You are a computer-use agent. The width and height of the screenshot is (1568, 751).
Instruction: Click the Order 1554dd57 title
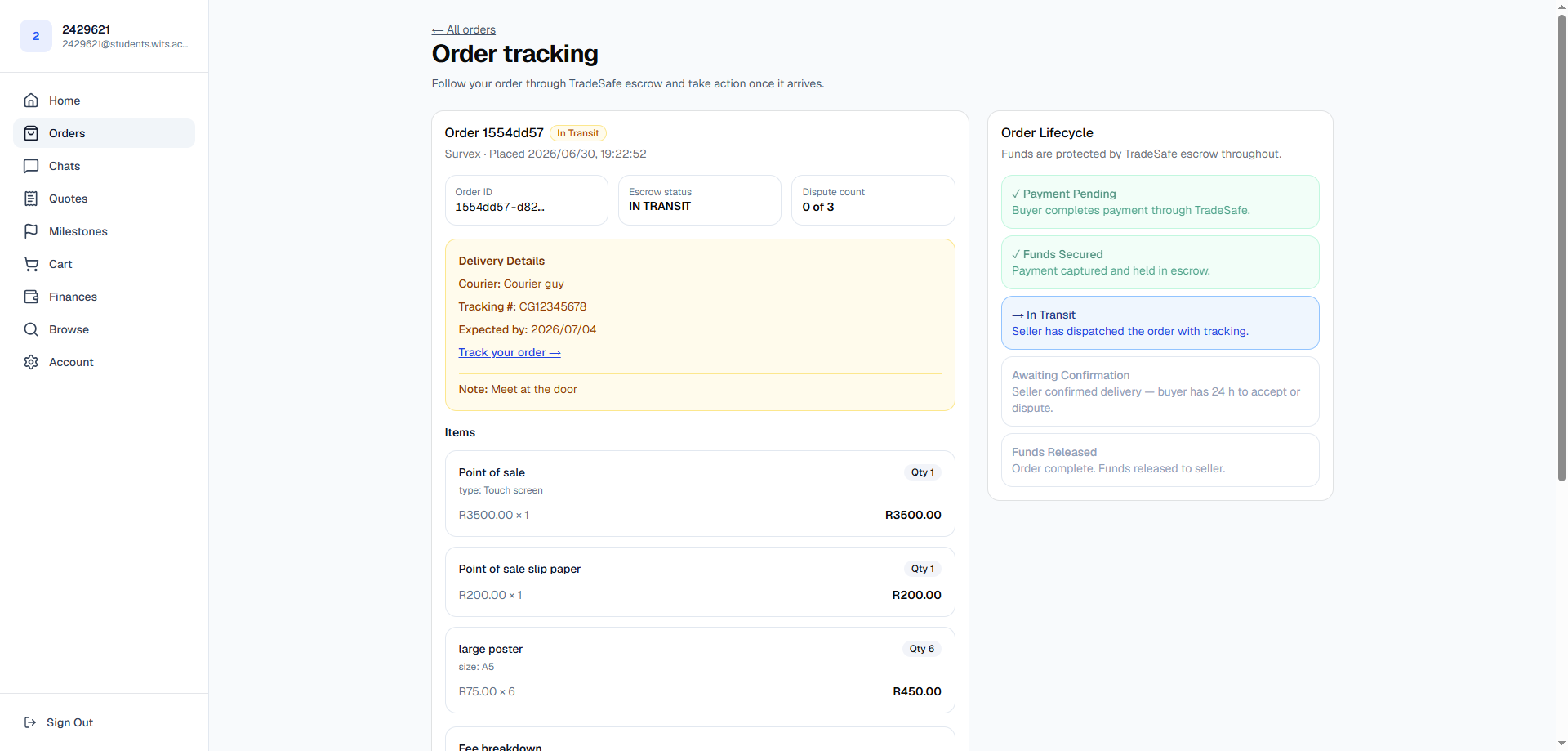pyautogui.click(x=494, y=132)
